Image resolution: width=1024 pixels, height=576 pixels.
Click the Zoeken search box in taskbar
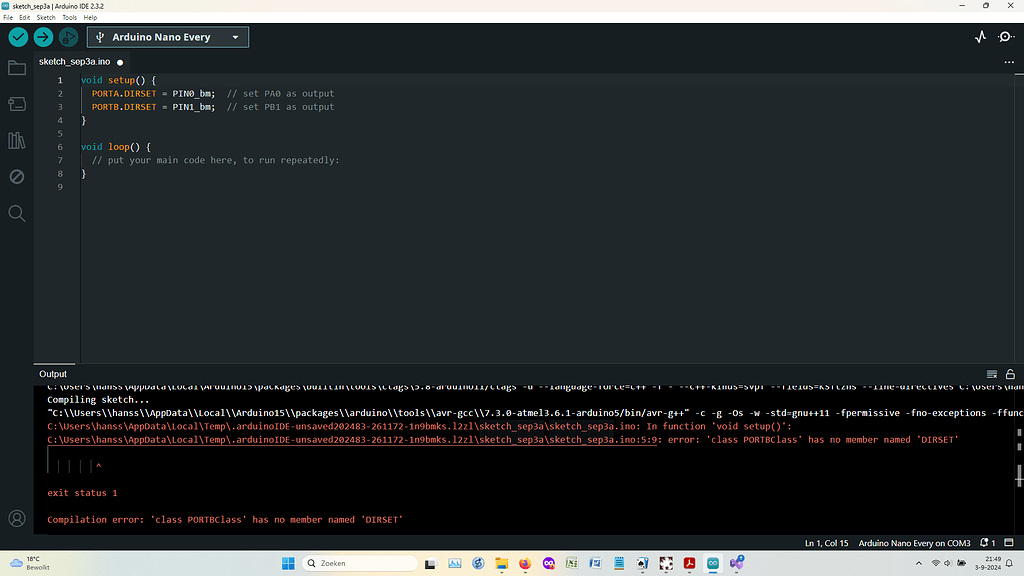pyautogui.click(x=360, y=563)
